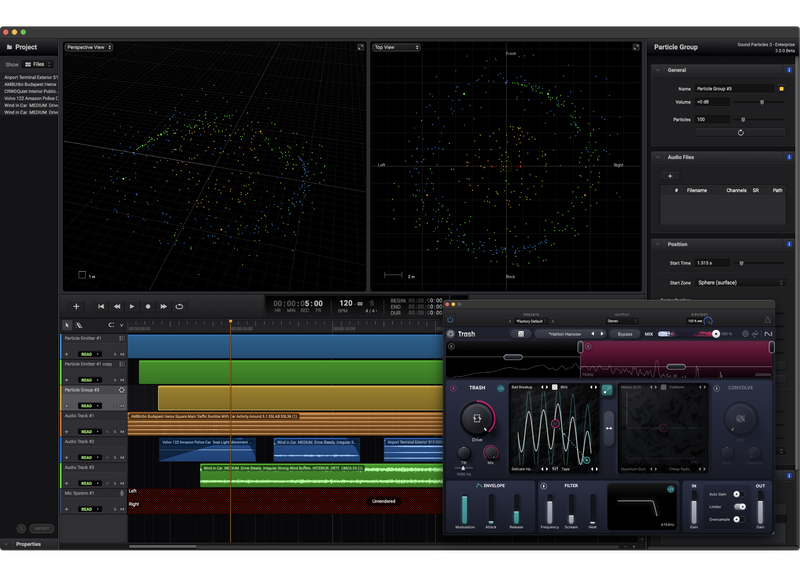Enable the Auto Gain switch
Viewport: 800px width, 577px height.
tap(739, 494)
